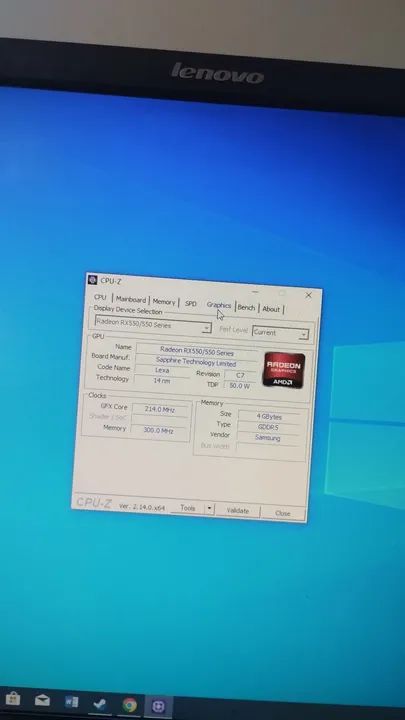This screenshot has height=720, width=405.
Task: Click the Sapphire Technology Limited field
Action: tap(196, 361)
